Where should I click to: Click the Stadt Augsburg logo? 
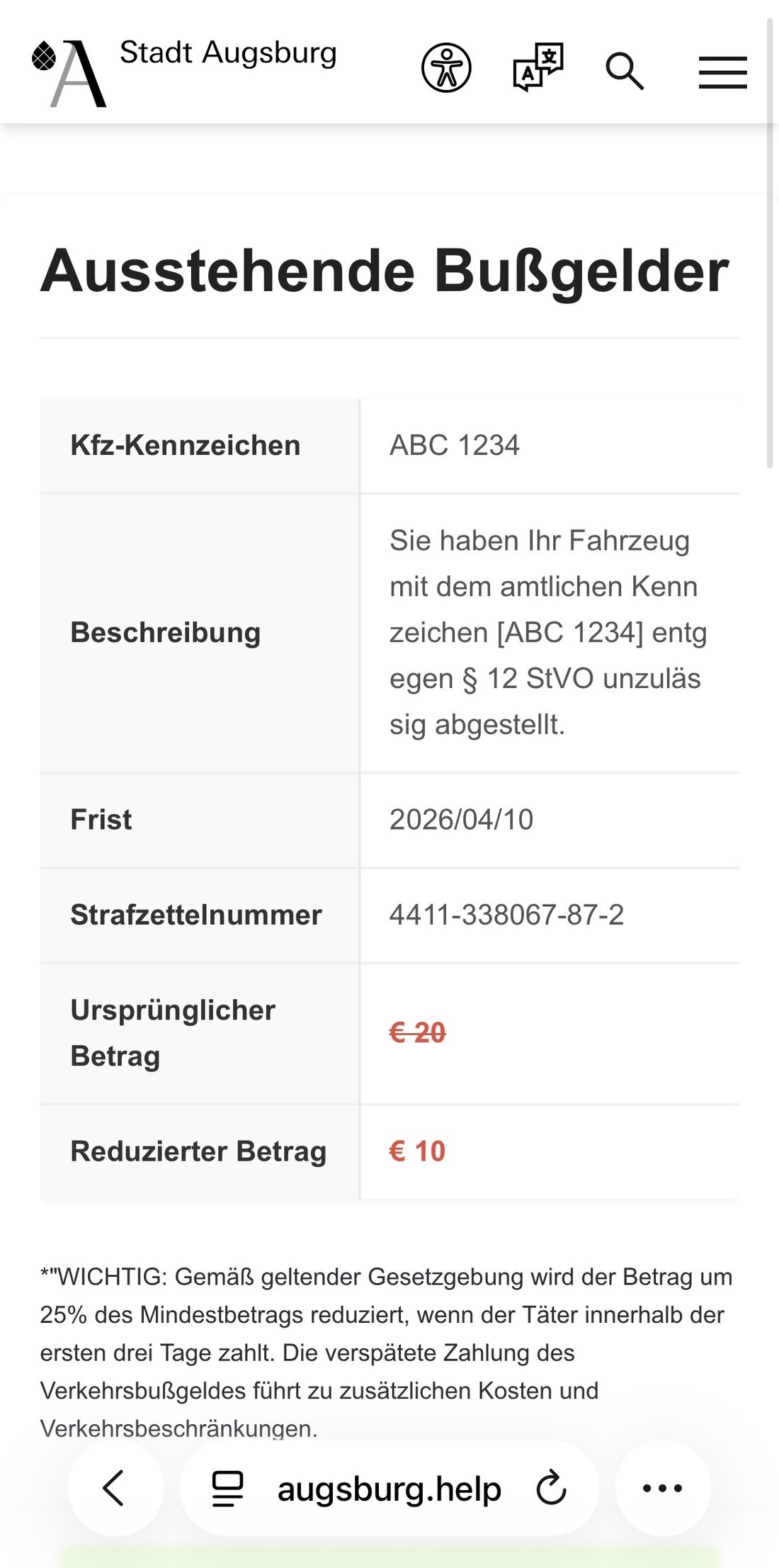pyautogui.click(x=69, y=72)
